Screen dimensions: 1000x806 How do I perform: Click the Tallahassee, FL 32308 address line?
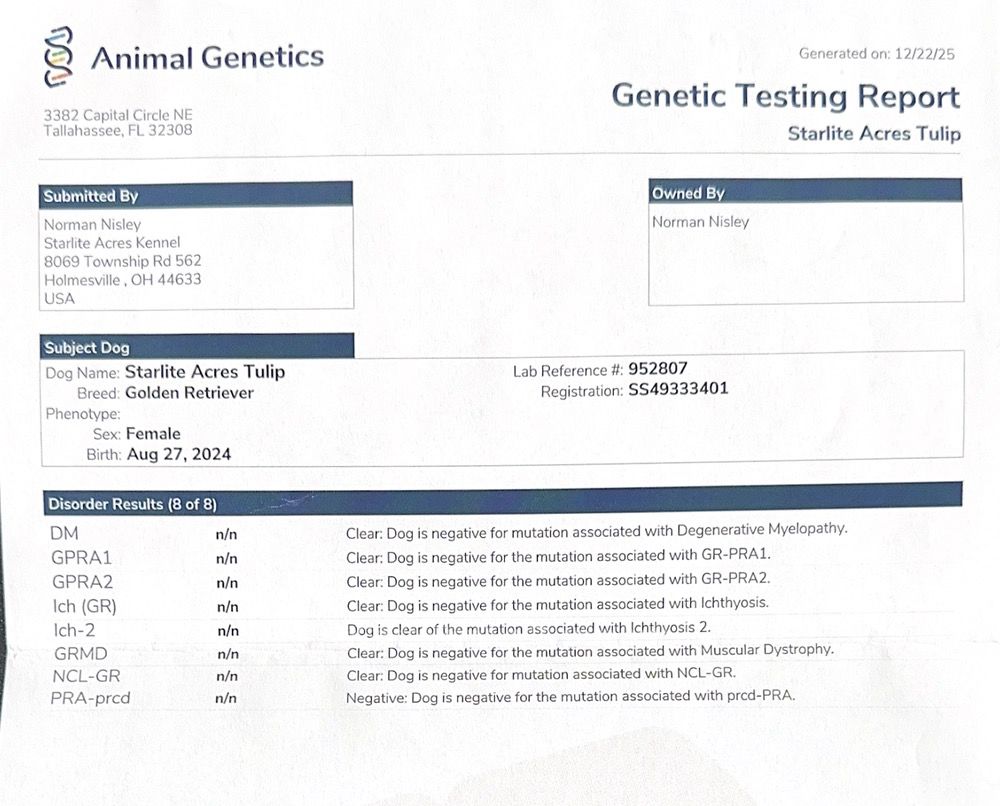118,131
